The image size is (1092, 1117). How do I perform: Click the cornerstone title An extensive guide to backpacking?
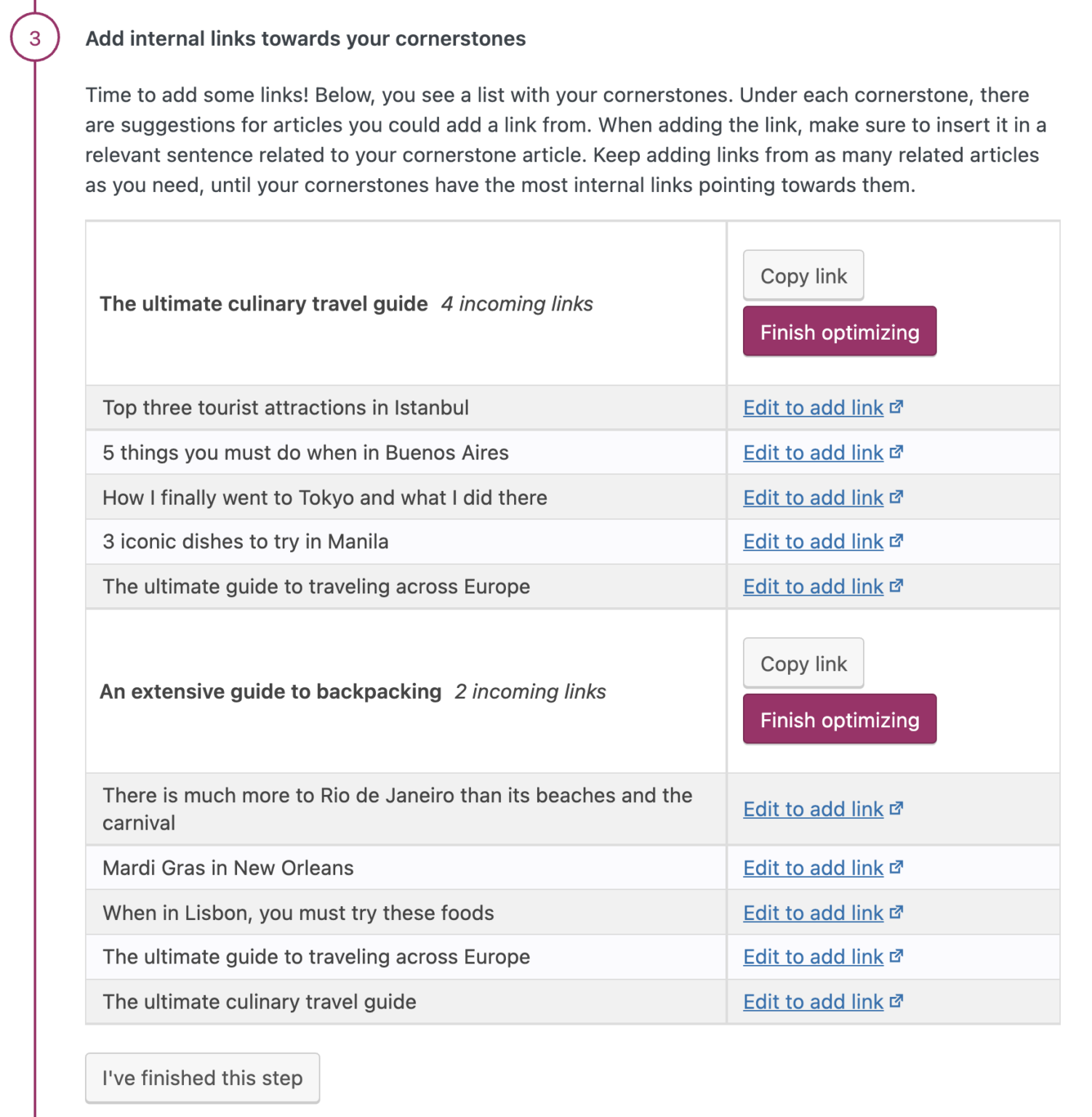tap(270, 691)
